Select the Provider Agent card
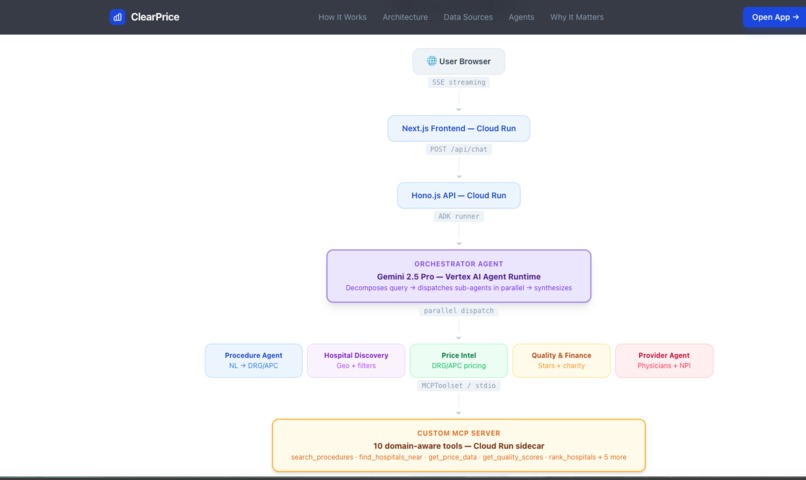The image size is (806, 480). pyautogui.click(x=664, y=360)
